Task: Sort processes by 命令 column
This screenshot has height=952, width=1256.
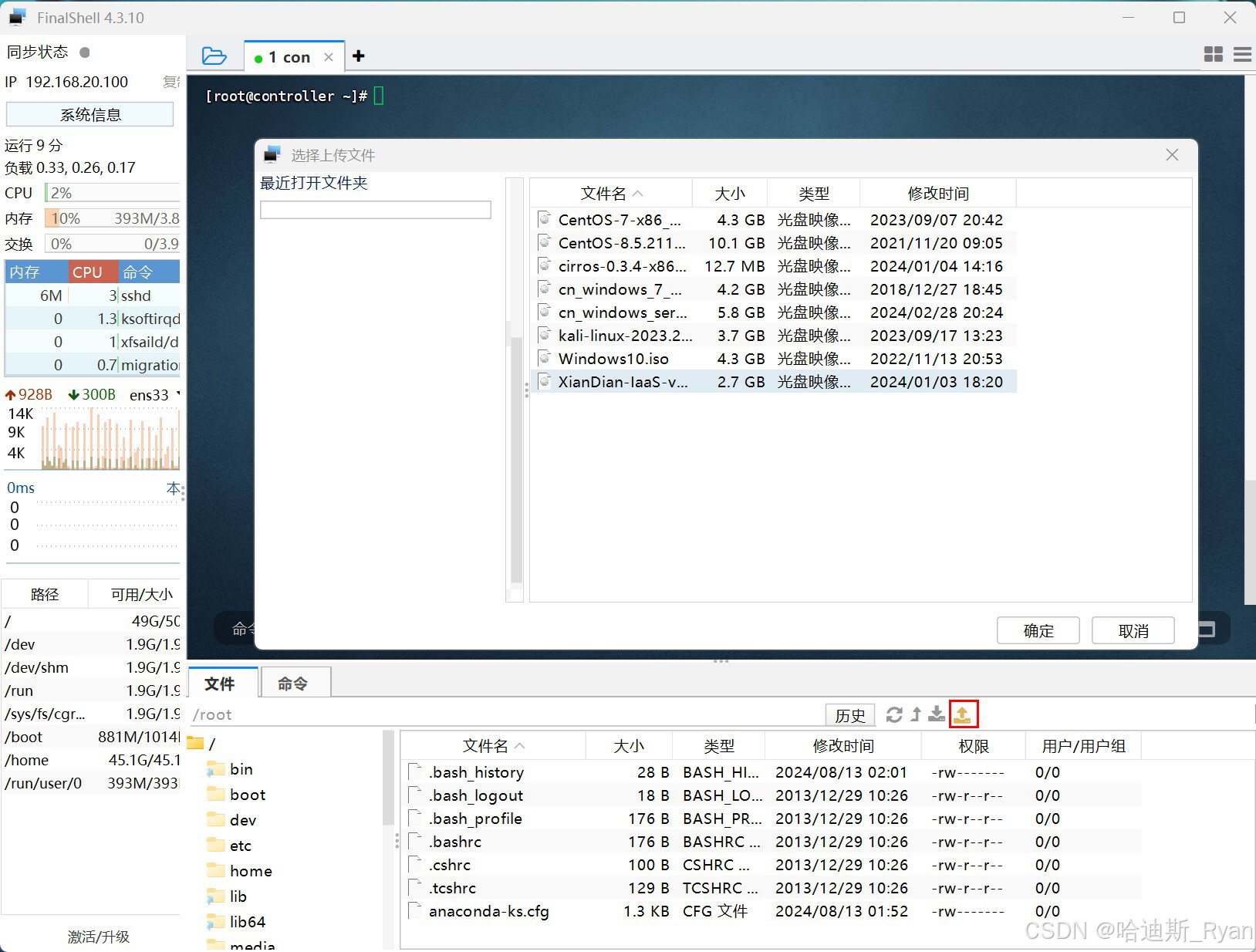Action: click(150, 272)
